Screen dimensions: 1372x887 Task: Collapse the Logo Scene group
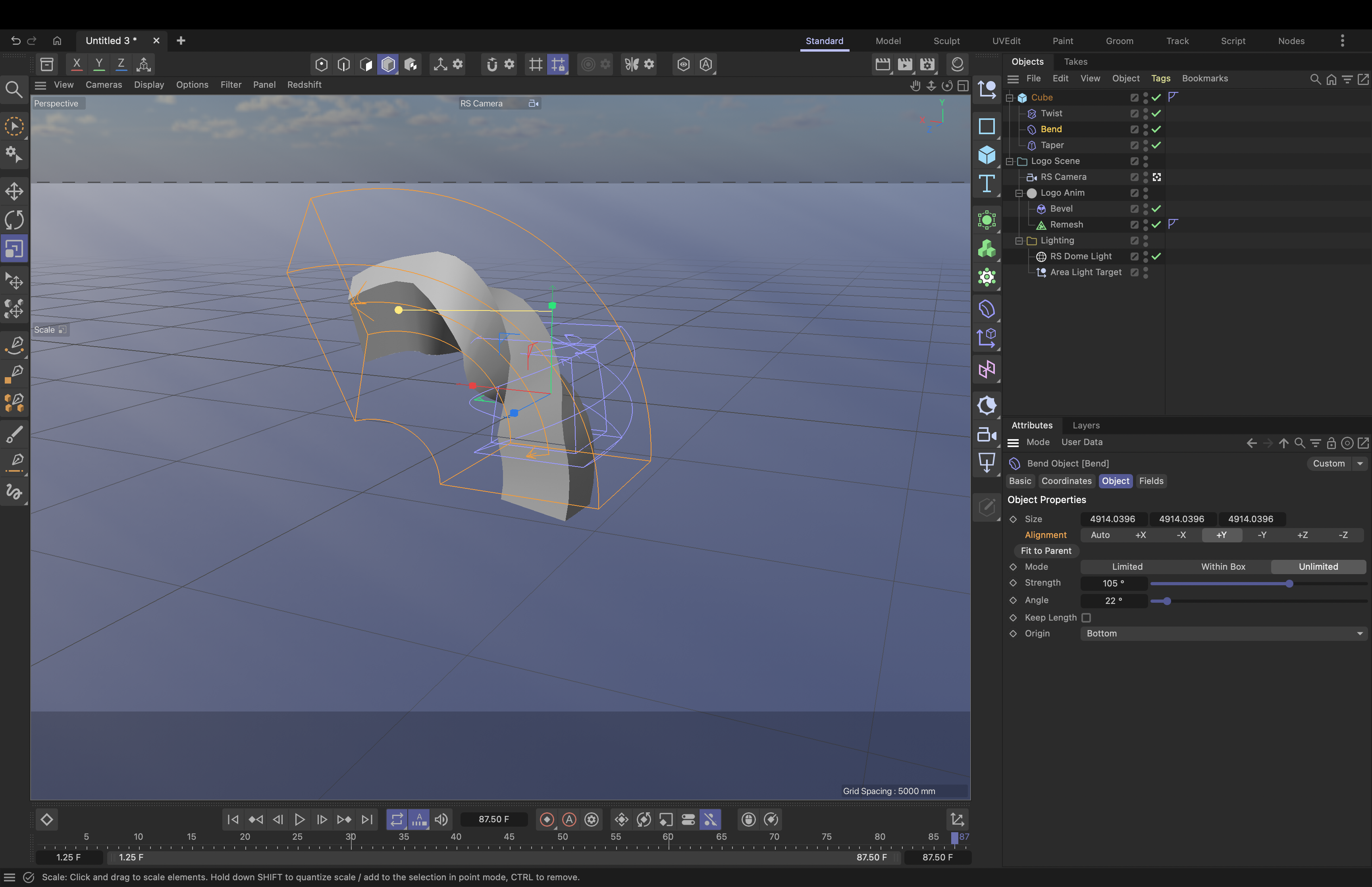click(1009, 161)
